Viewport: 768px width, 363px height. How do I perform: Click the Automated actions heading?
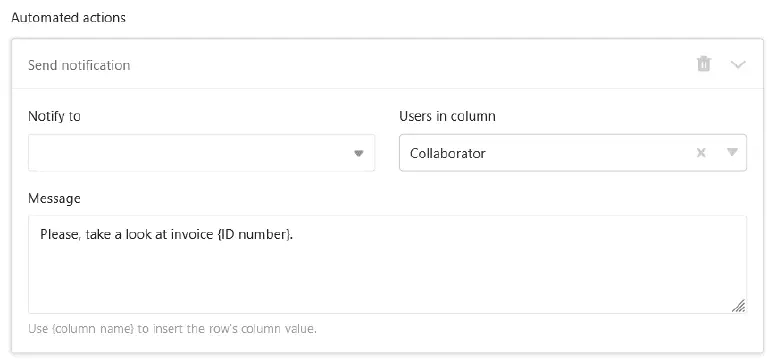[68, 18]
